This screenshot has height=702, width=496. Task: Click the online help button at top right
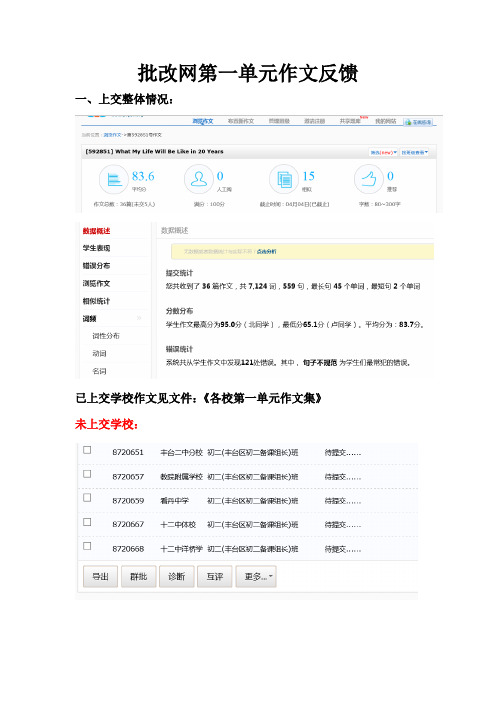tap(419, 122)
